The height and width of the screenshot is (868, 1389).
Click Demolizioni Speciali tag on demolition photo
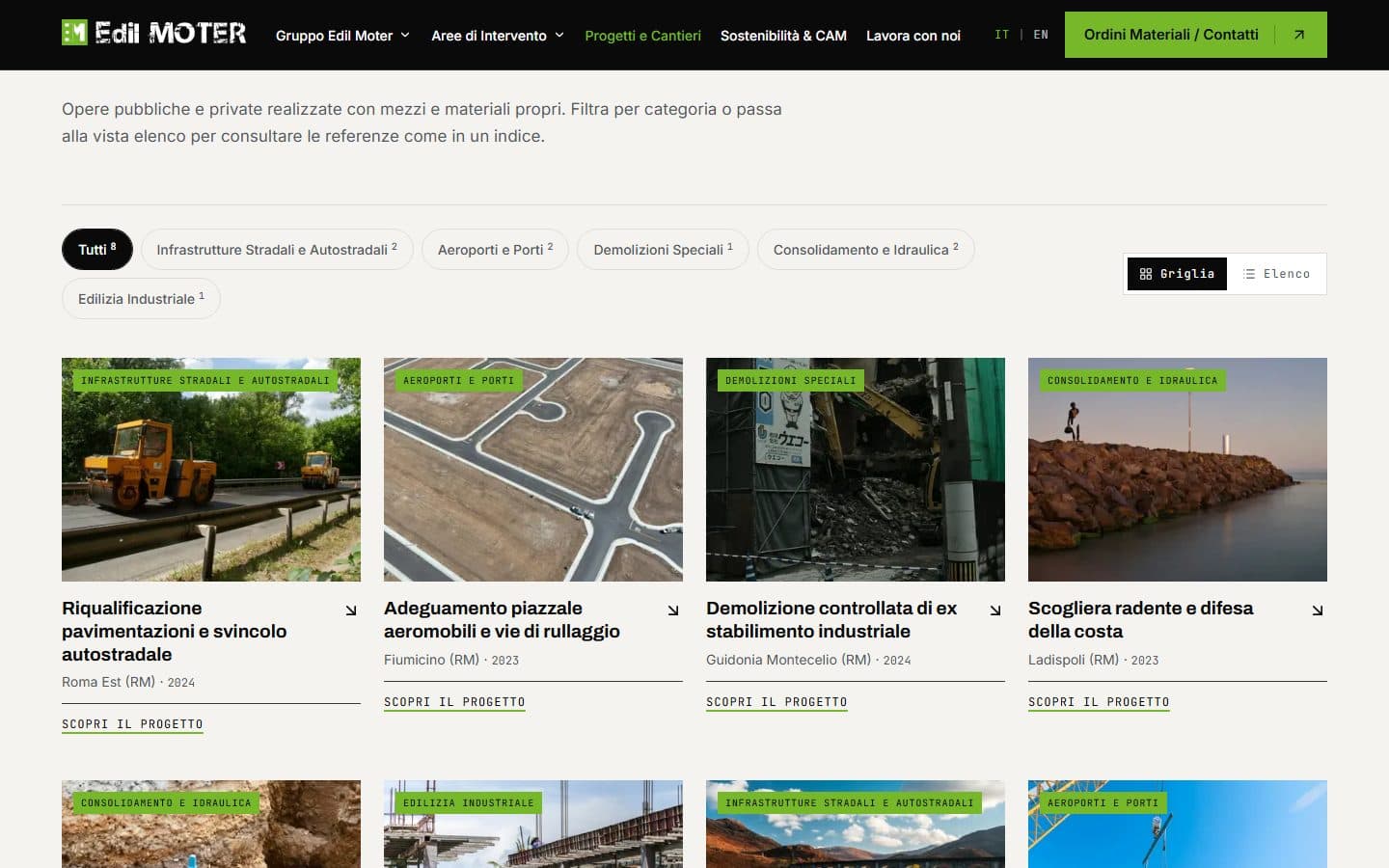791,381
